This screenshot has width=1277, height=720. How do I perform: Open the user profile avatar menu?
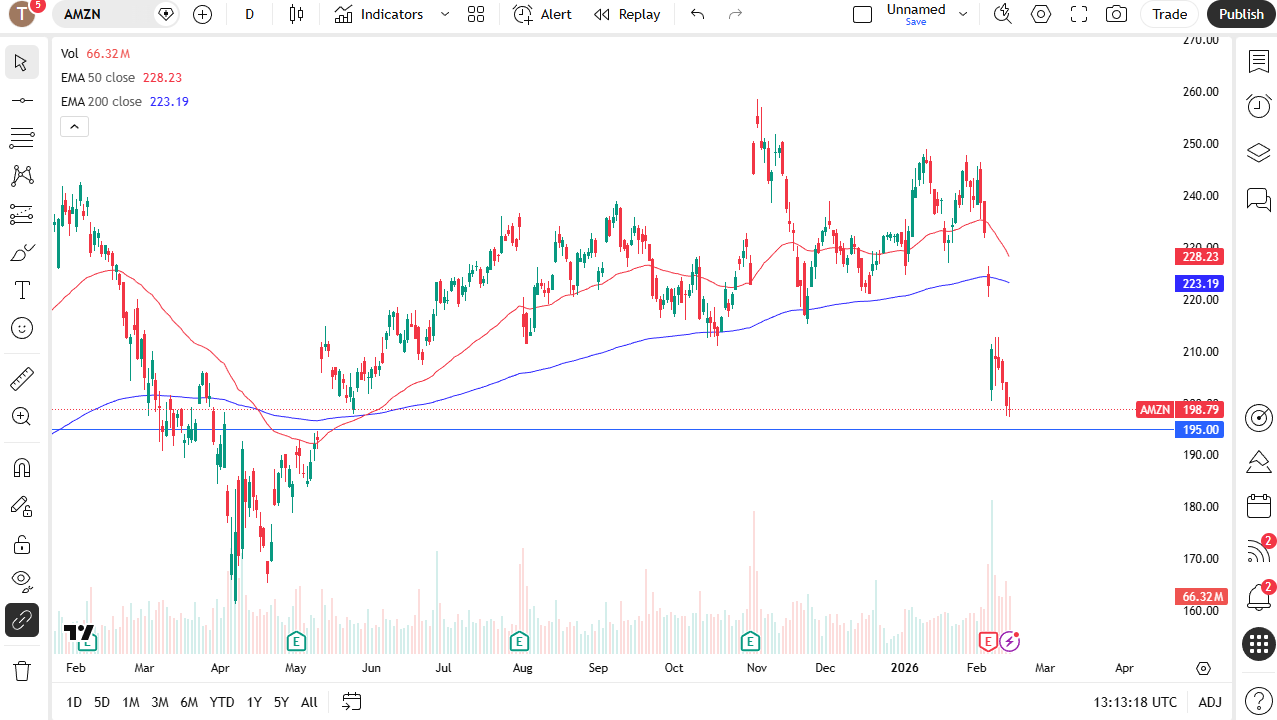point(22,14)
